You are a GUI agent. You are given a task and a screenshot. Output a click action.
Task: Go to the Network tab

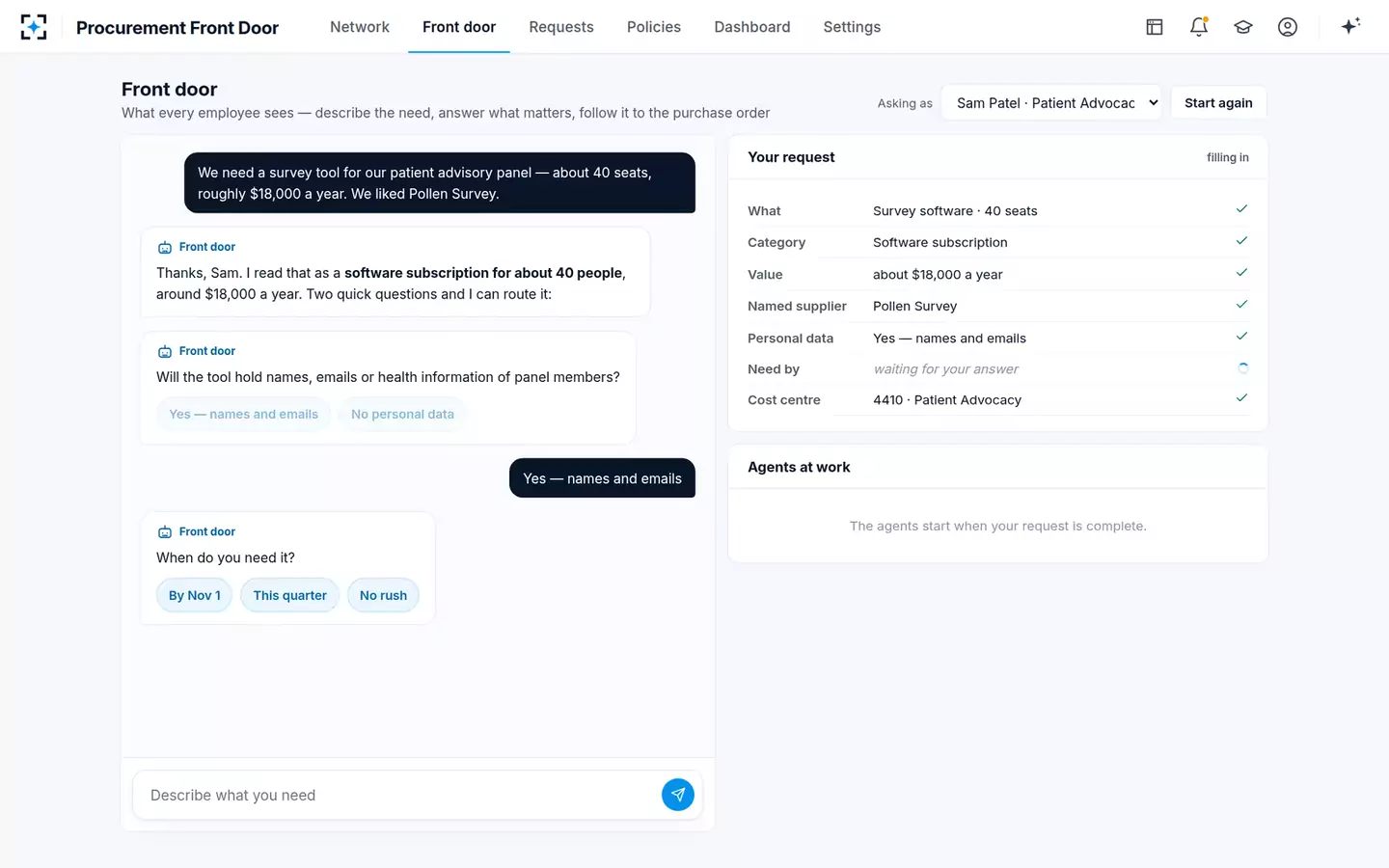tap(360, 27)
